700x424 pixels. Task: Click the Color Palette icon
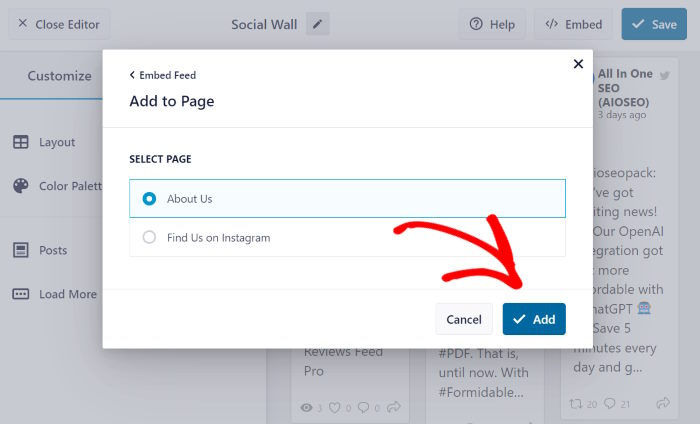[21, 186]
